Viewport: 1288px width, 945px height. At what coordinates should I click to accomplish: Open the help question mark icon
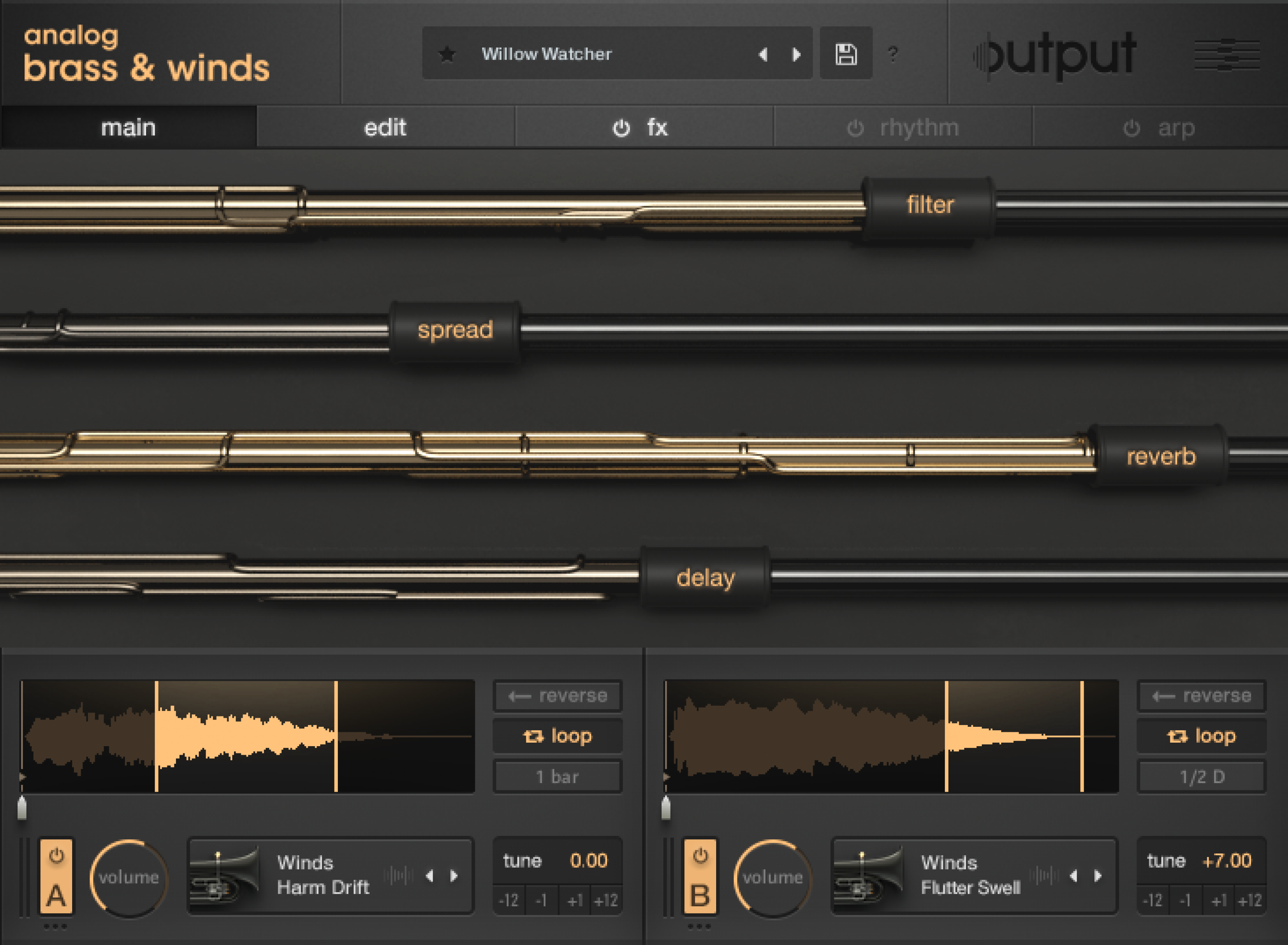(893, 55)
